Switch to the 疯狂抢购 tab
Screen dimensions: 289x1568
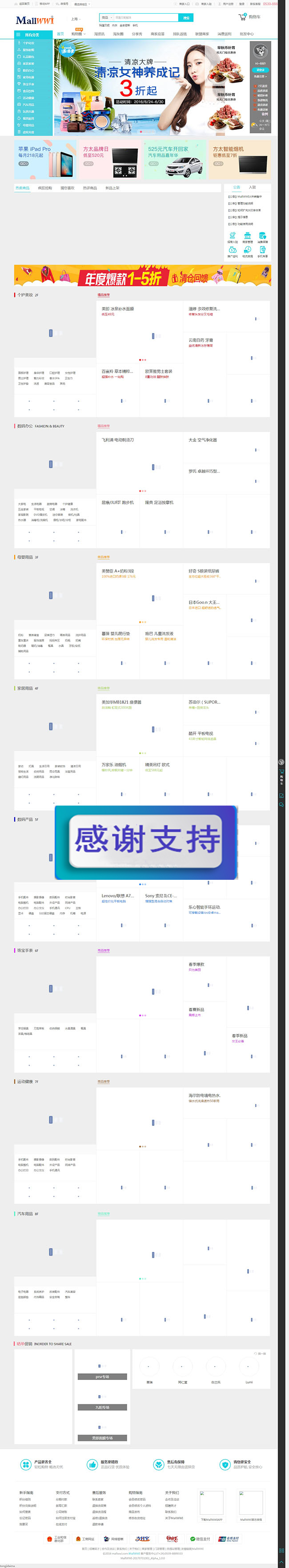coord(45,188)
